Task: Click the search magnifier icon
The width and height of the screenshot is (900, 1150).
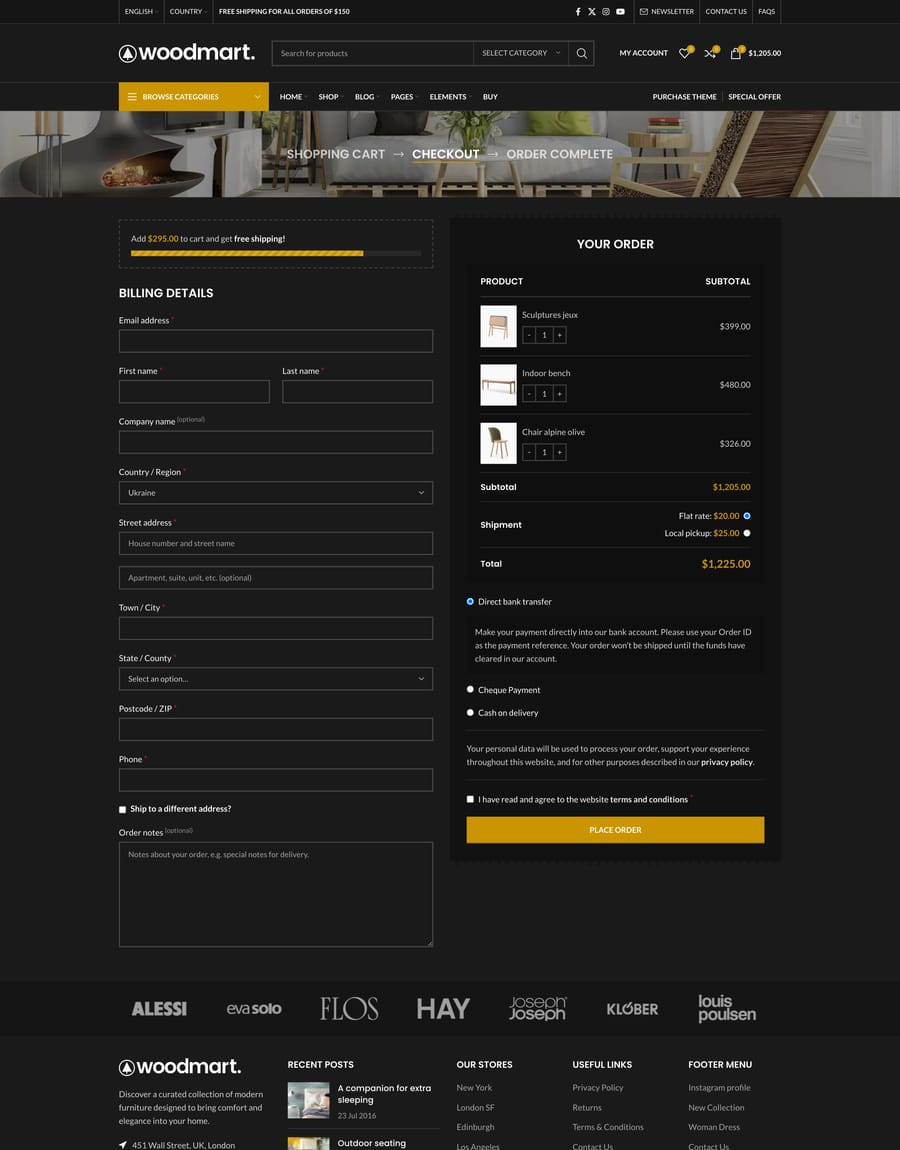Action: [x=582, y=53]
